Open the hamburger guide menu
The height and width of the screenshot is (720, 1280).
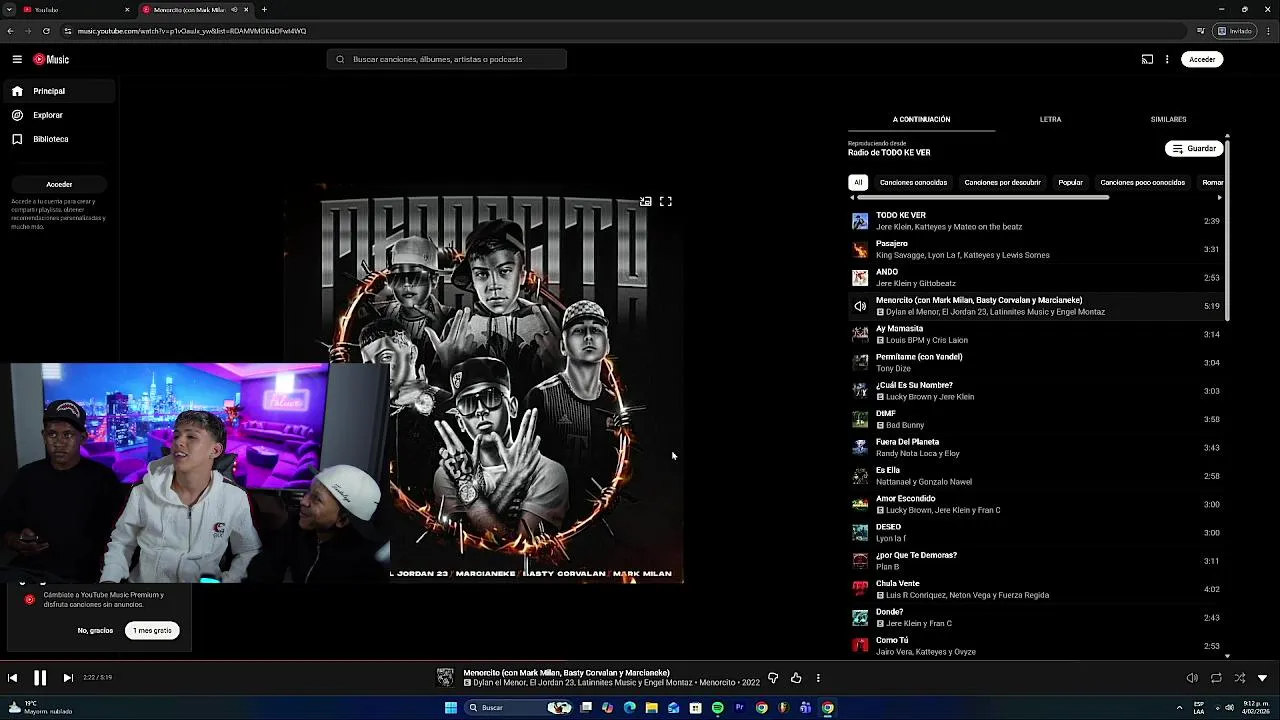tap(17, 59)
